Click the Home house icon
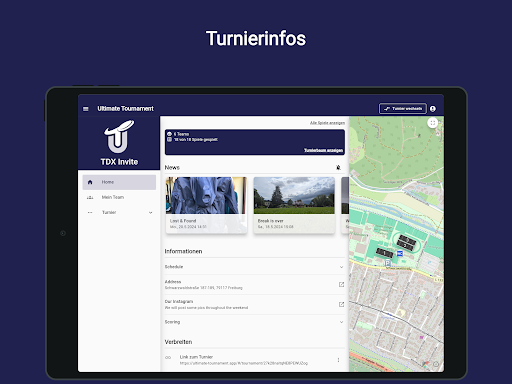 90,182
